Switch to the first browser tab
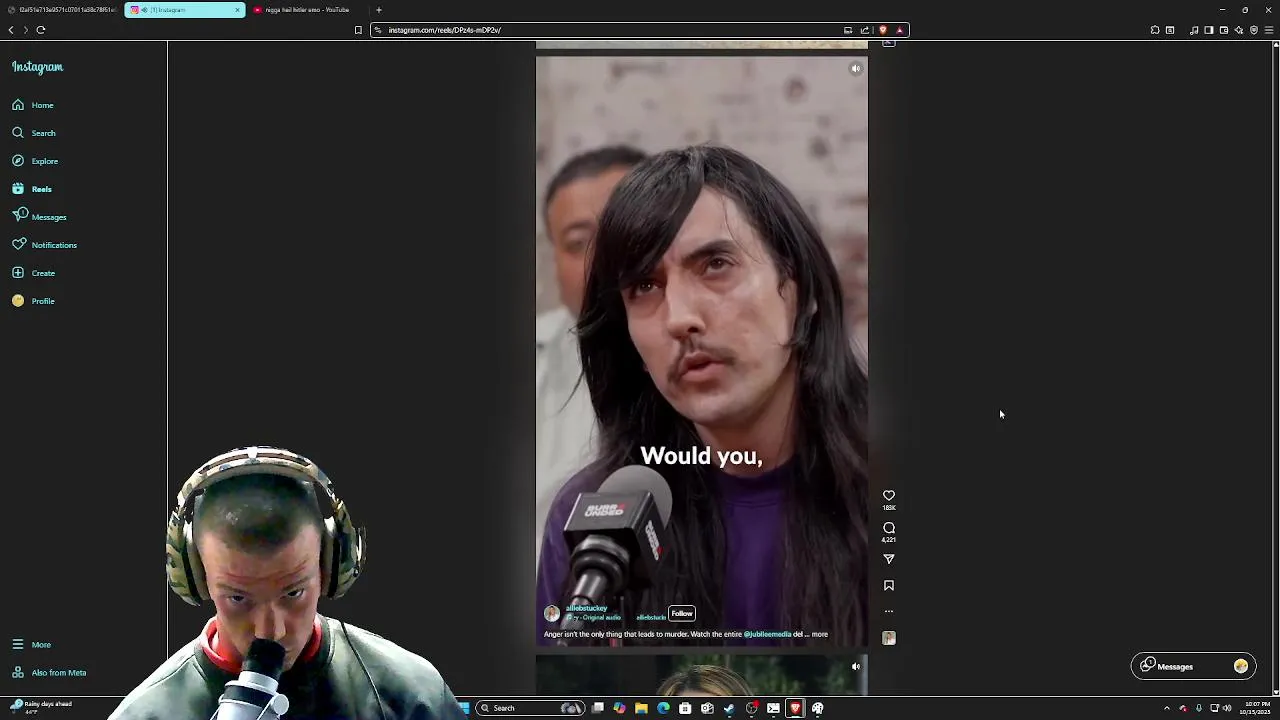The height and width of the screenshot is (720, 1280). tap(62, 10)
